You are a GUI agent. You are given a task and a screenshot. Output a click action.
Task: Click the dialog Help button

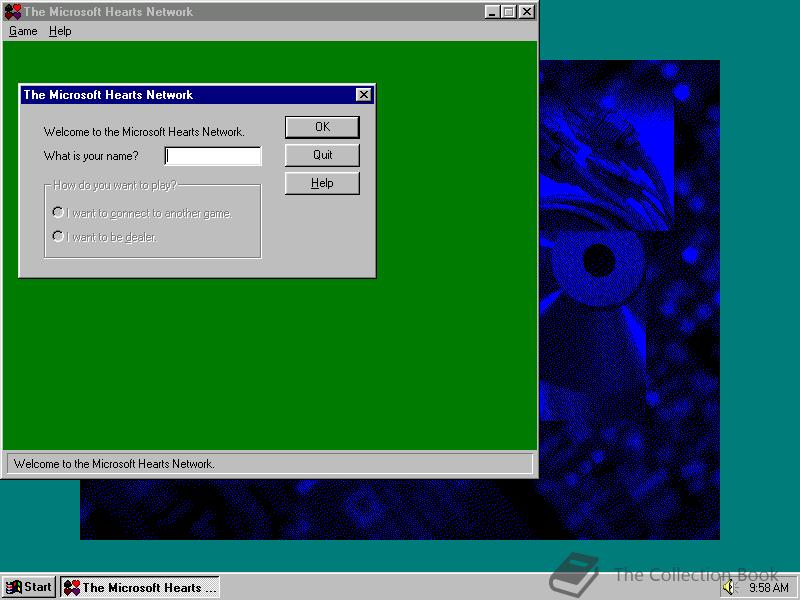322,183
